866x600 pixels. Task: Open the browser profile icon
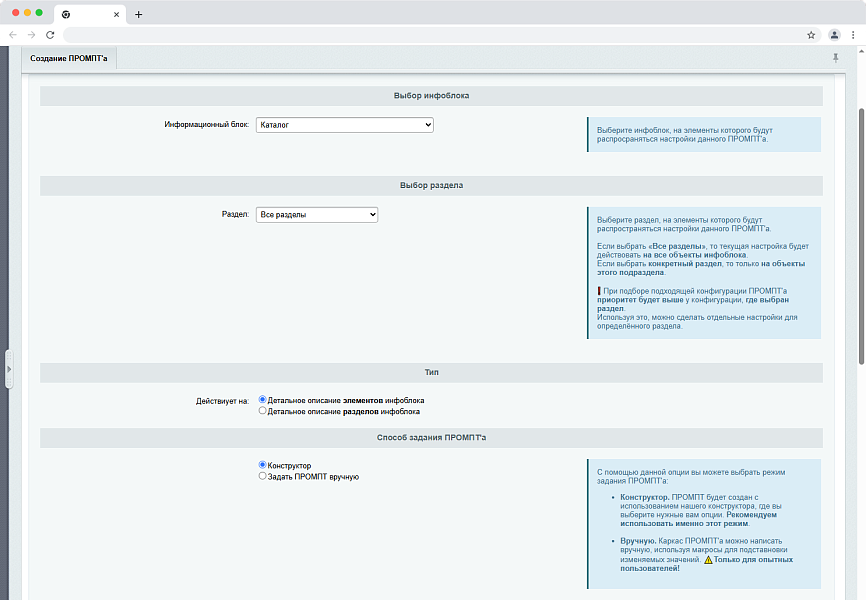834,34
